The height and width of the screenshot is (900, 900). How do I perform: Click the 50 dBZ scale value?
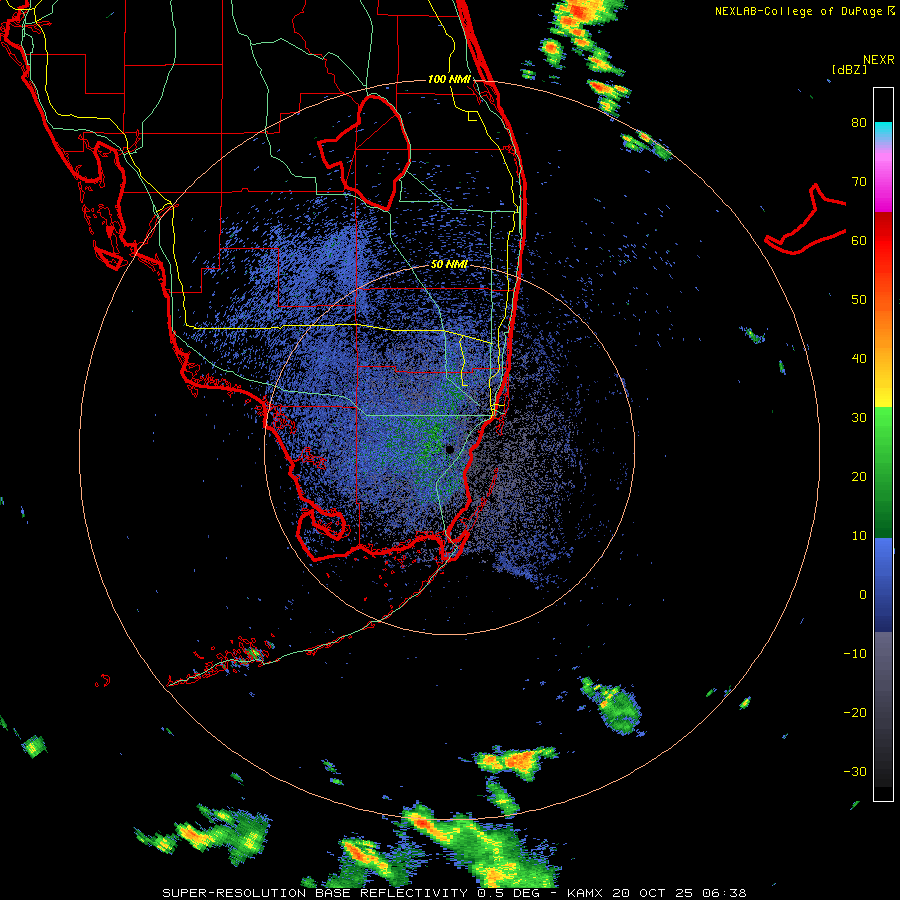coord(859,300)
